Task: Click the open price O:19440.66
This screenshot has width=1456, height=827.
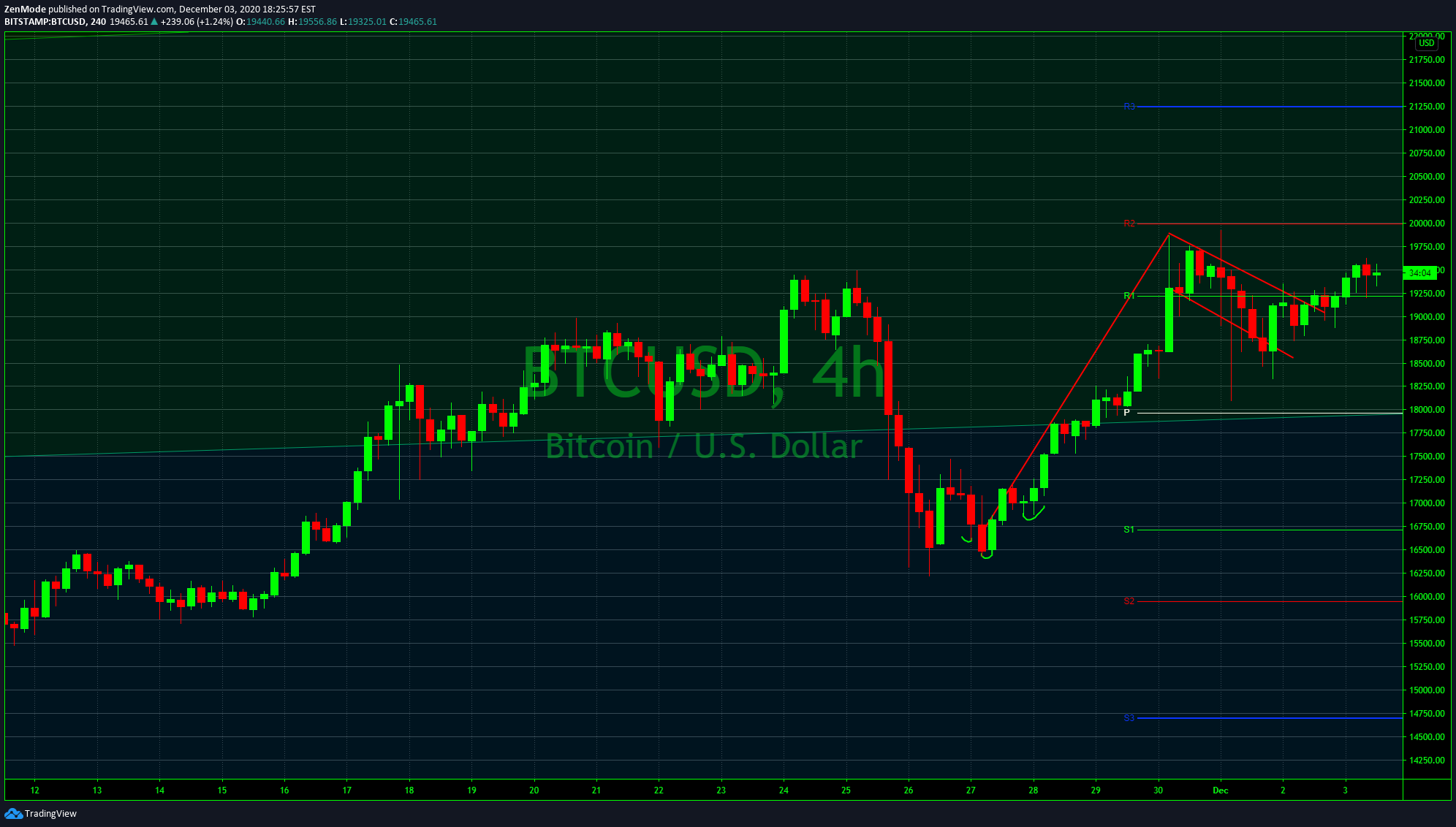Action: 260,22
